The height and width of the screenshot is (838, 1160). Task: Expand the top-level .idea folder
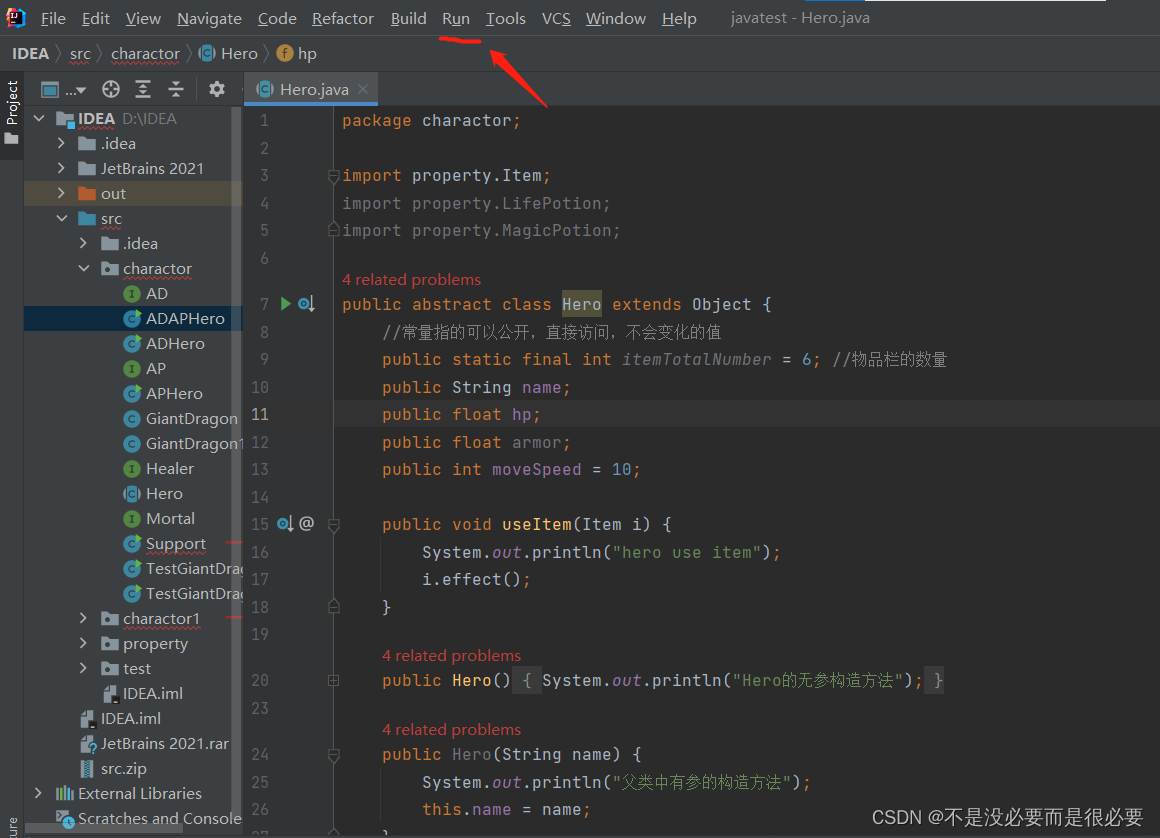point(61,143)
